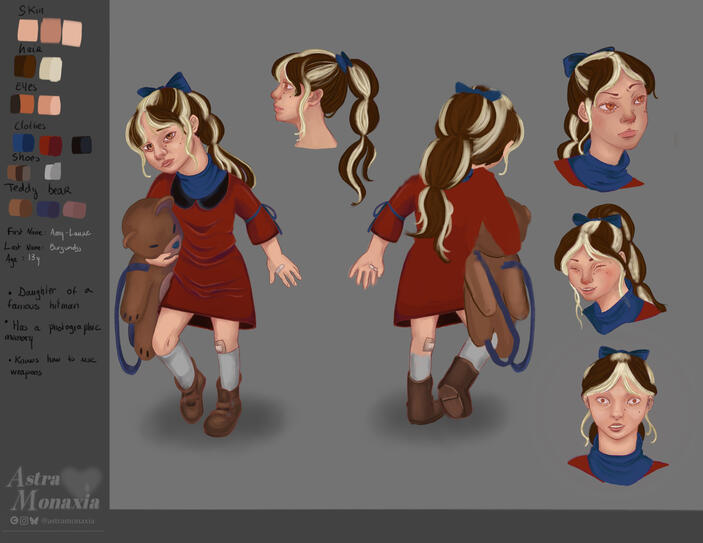Click the 'Knows how to use weapons' note
This screenshot has width=703, height=543.
point(52,365)
